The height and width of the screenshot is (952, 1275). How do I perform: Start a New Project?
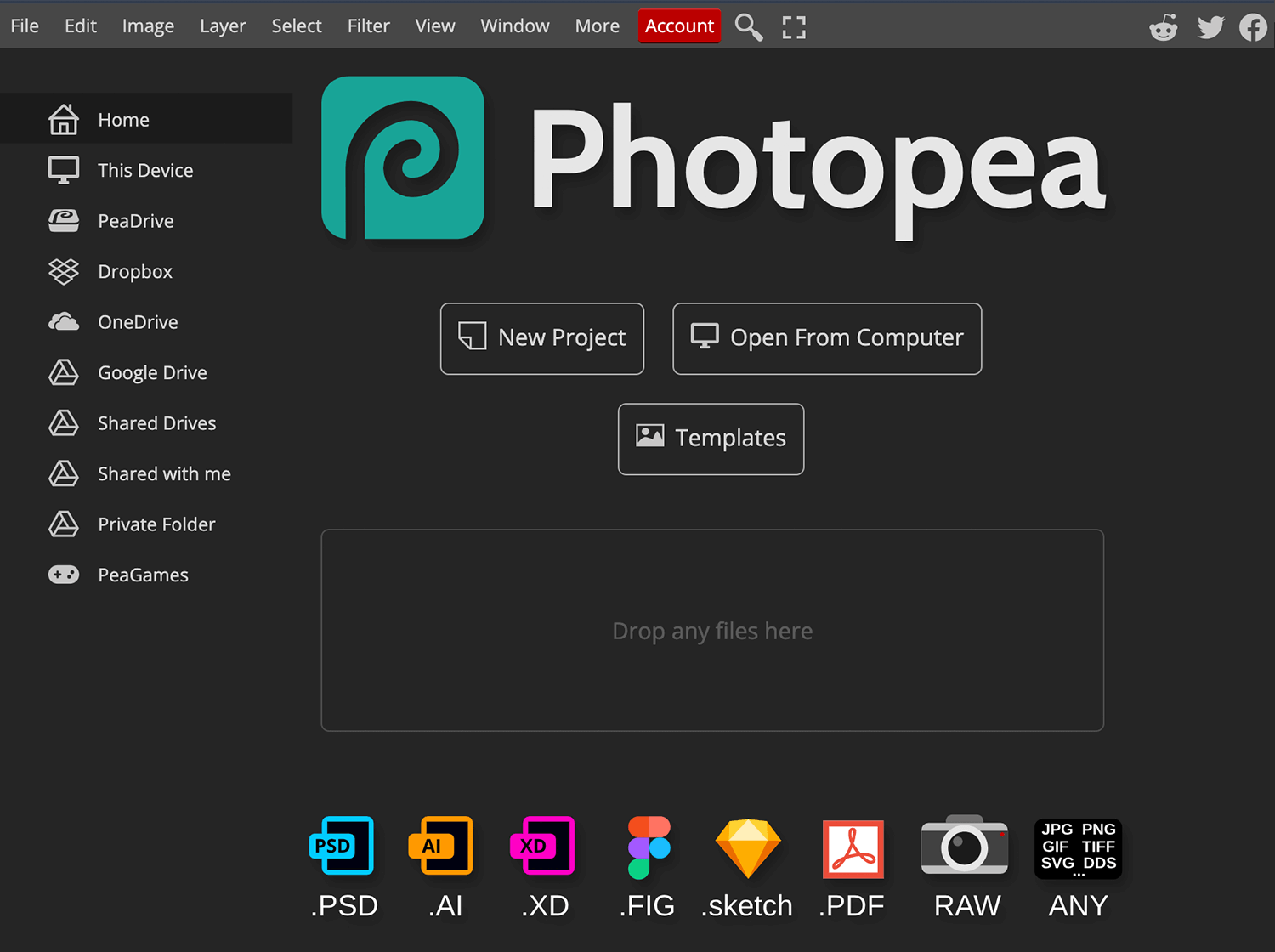[x=542, y=338]
